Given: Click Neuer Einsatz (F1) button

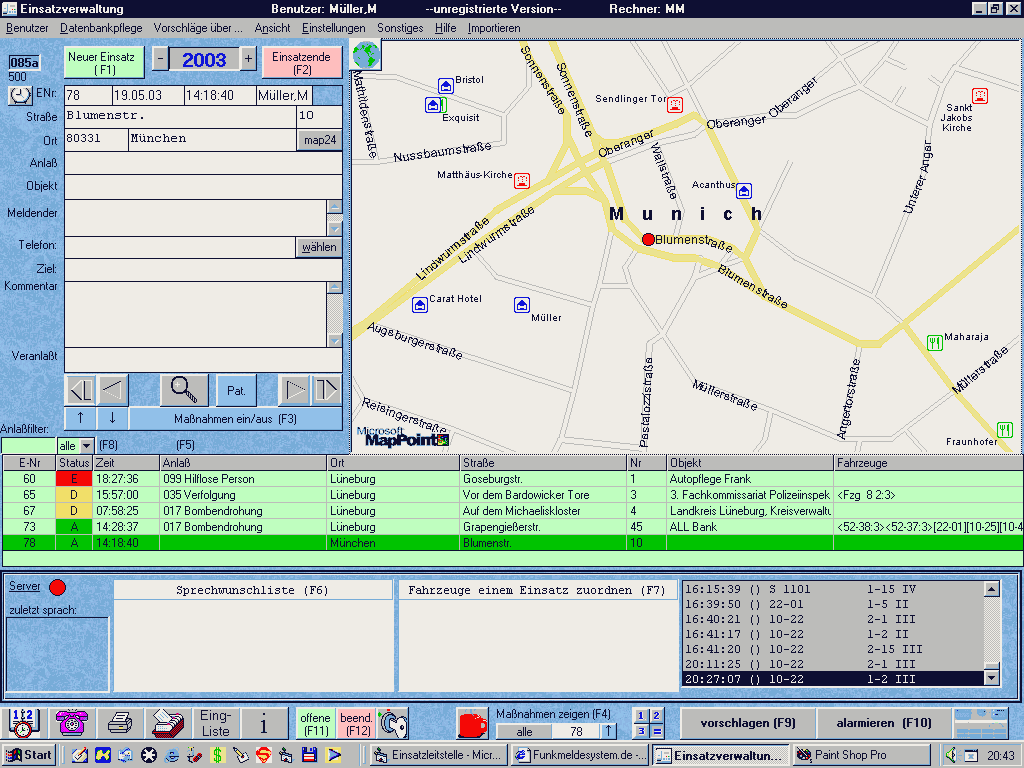Looking at the screenshot, I should click(105, 62).
